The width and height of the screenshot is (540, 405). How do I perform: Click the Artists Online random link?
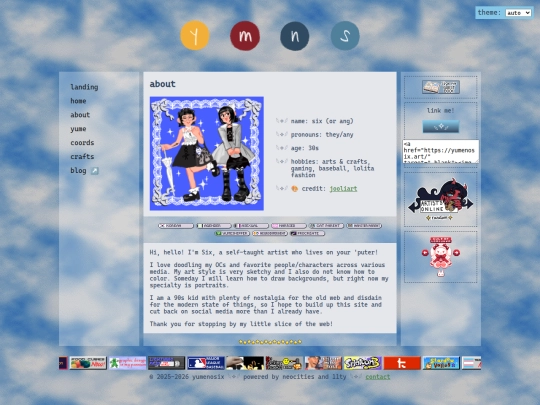[x=439, y=218]
